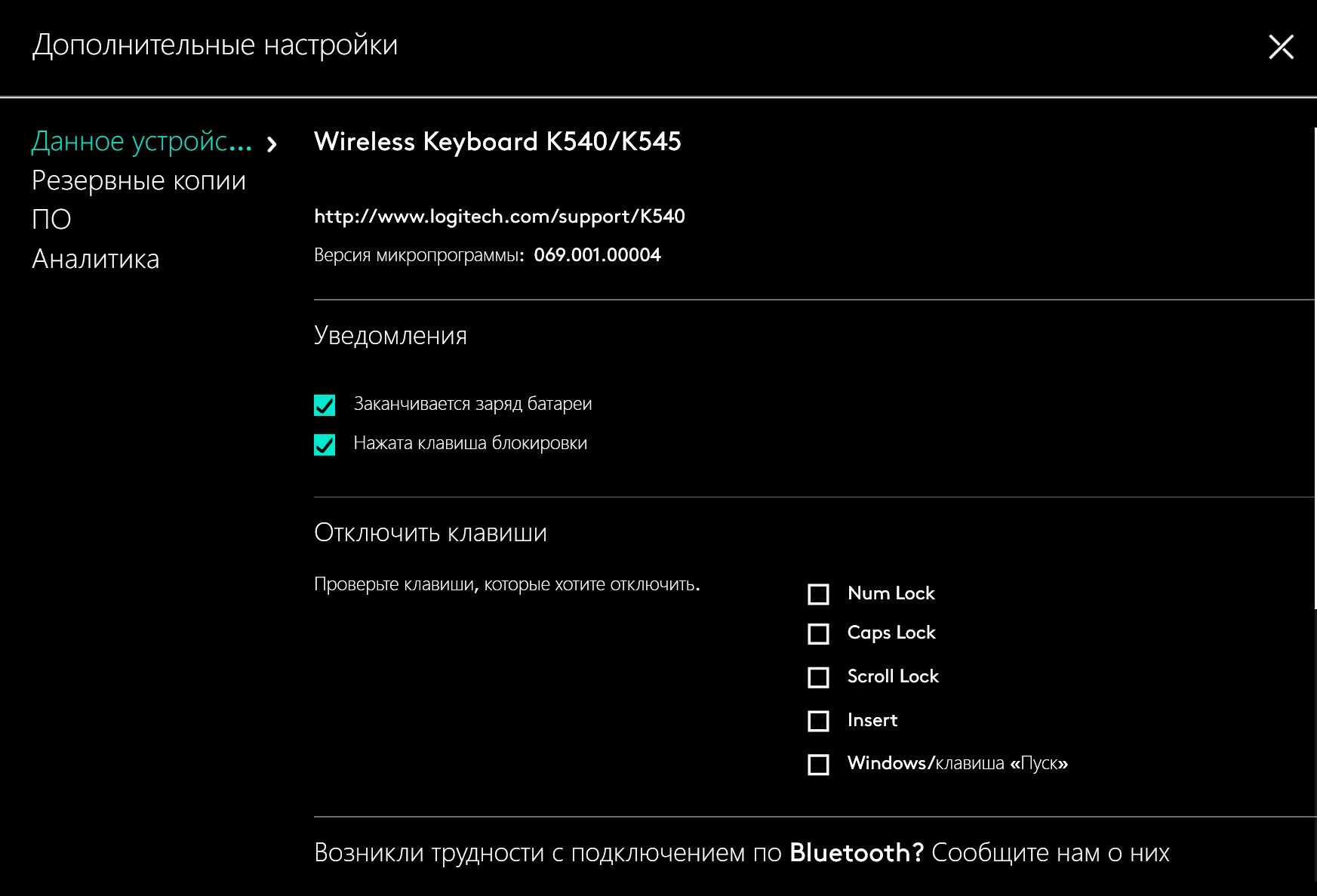The height and width of the screenshot is (896, 1317).
Task: Click the Wireless Keyboard K540/K545 heading
Action: tap(497, 141)
